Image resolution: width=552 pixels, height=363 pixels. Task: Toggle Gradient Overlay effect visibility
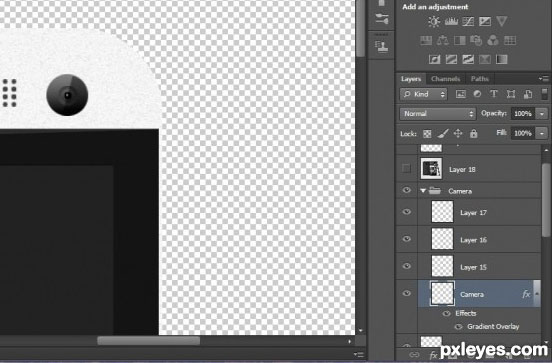pyautogui.click(x=458, y=327)
